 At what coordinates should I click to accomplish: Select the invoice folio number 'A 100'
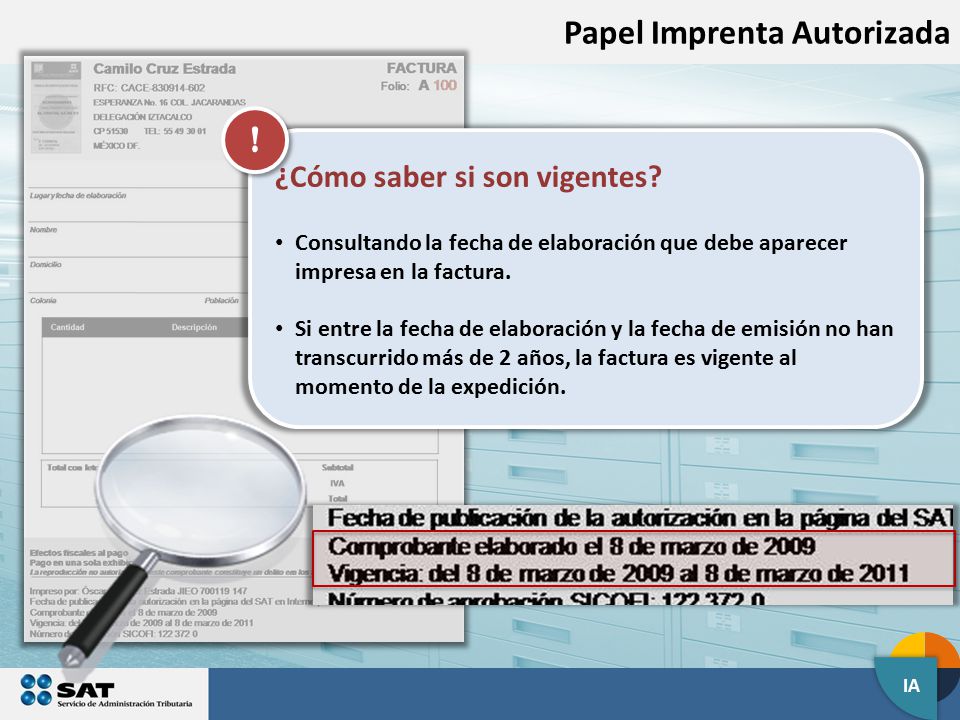pyautogui.click(x=438, y=86)
